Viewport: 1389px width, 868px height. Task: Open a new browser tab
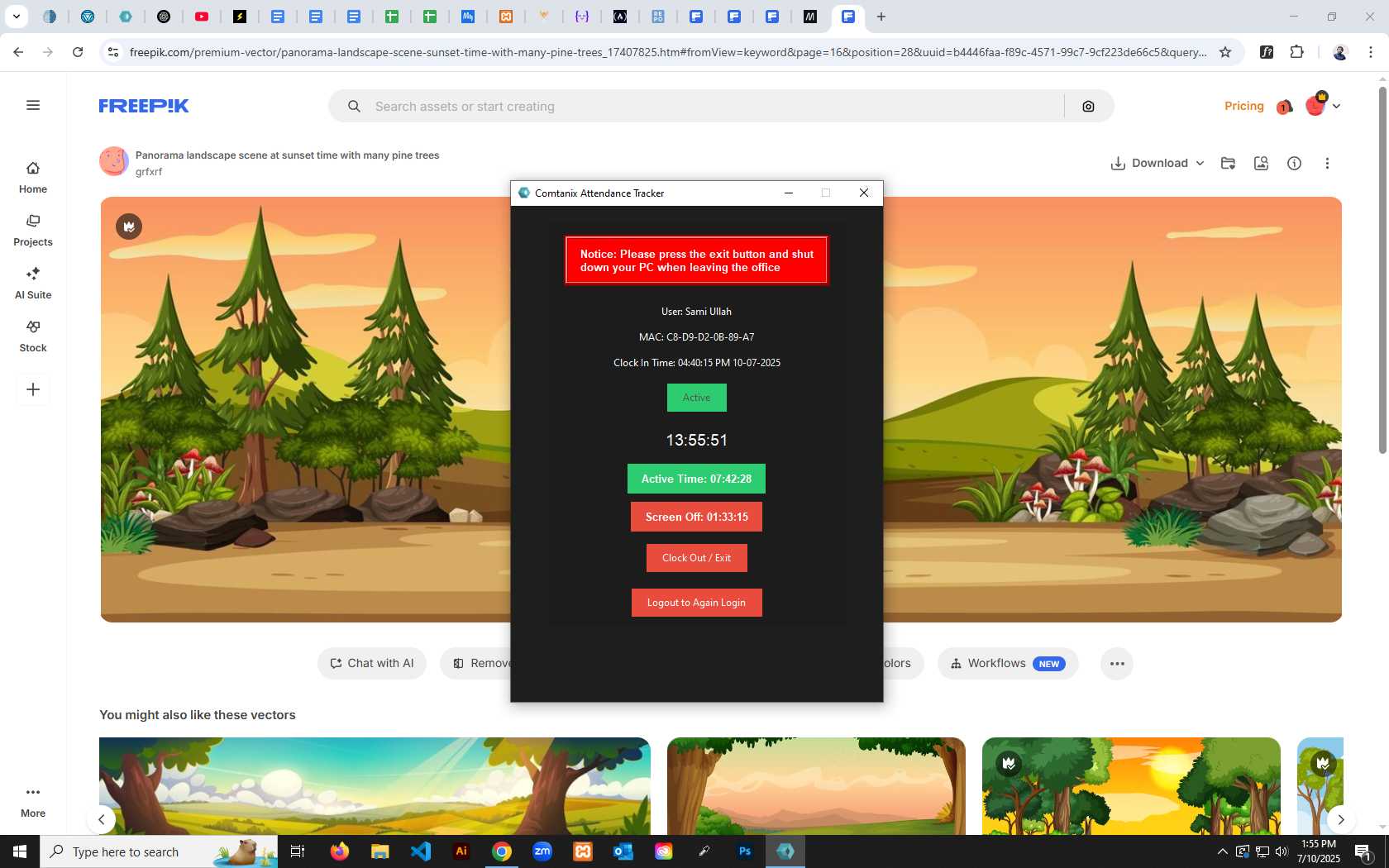tap(881, 17)
